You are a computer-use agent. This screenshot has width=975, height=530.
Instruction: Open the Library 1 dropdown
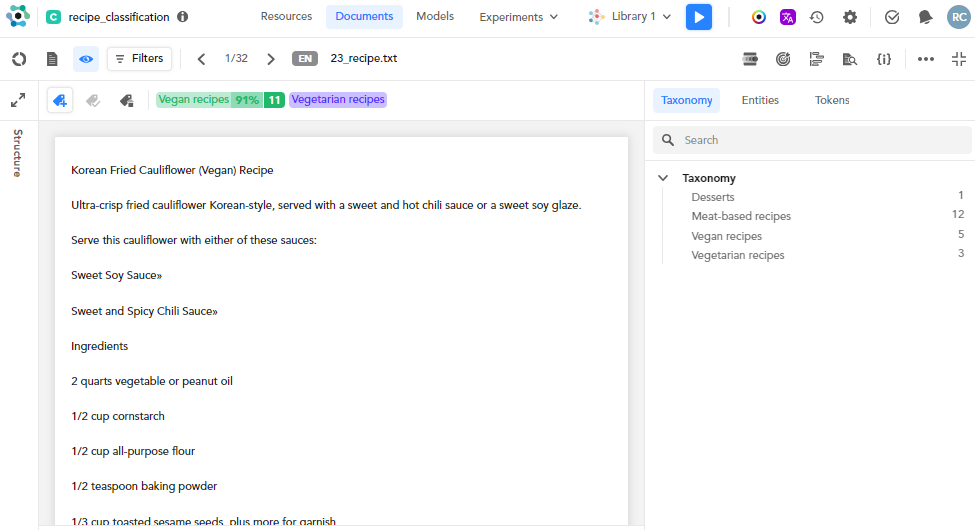(x=630, y=17)
